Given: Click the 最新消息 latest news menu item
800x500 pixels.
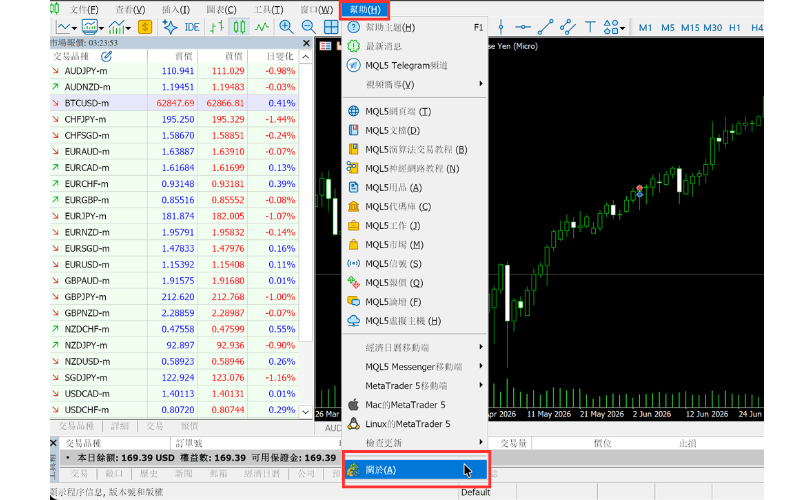Looking at the screenshot, I should pos(414,46).
